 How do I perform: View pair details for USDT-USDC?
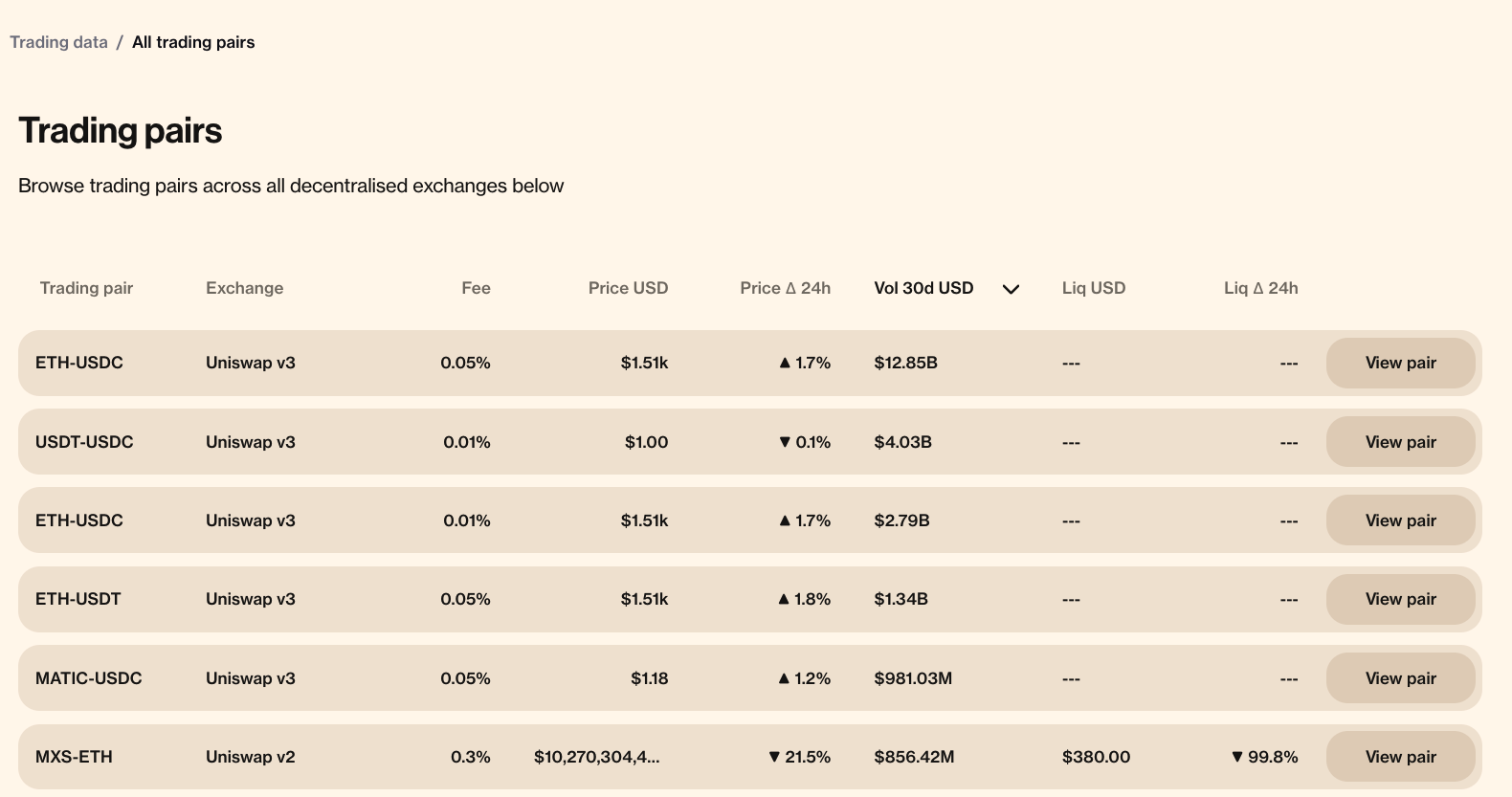(1400, 441)
